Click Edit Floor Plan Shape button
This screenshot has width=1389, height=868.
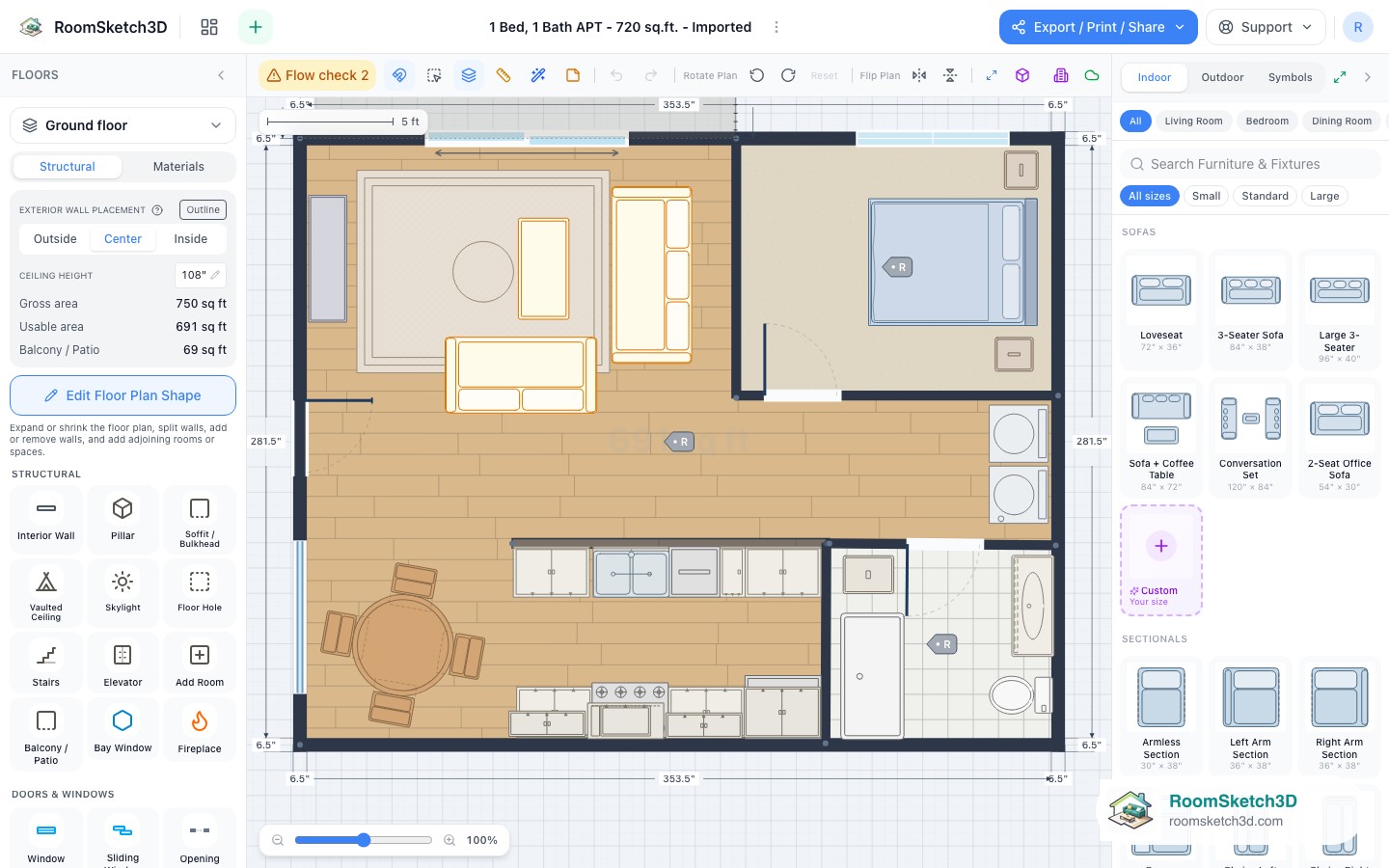123,395
